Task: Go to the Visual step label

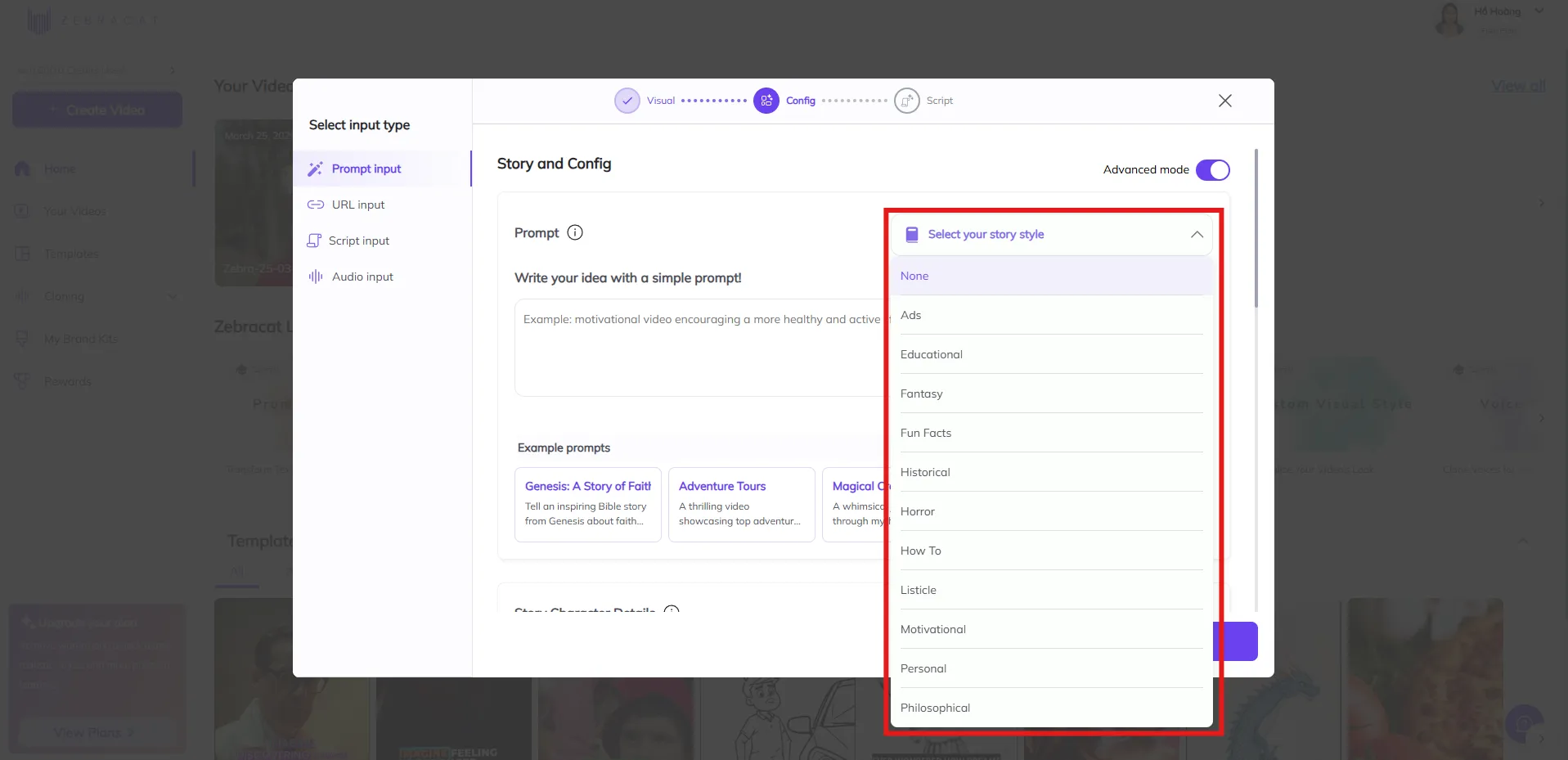Action: (661, 101)
